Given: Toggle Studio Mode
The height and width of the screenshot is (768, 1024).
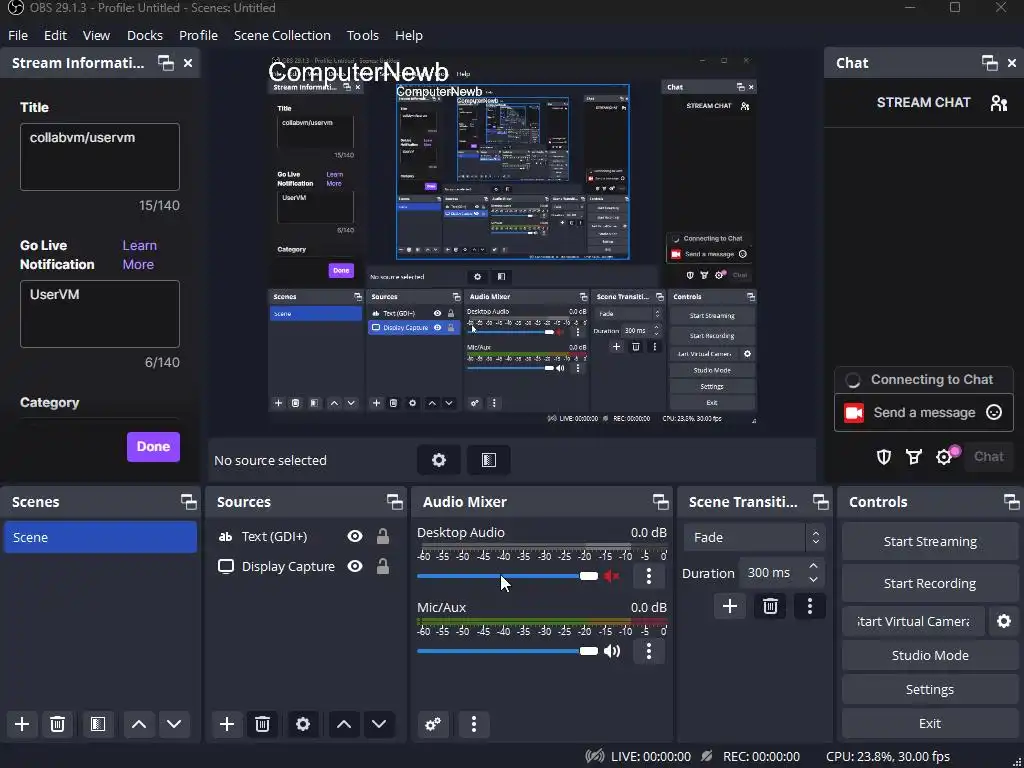Looking at the screenshot, I should 930,655.
